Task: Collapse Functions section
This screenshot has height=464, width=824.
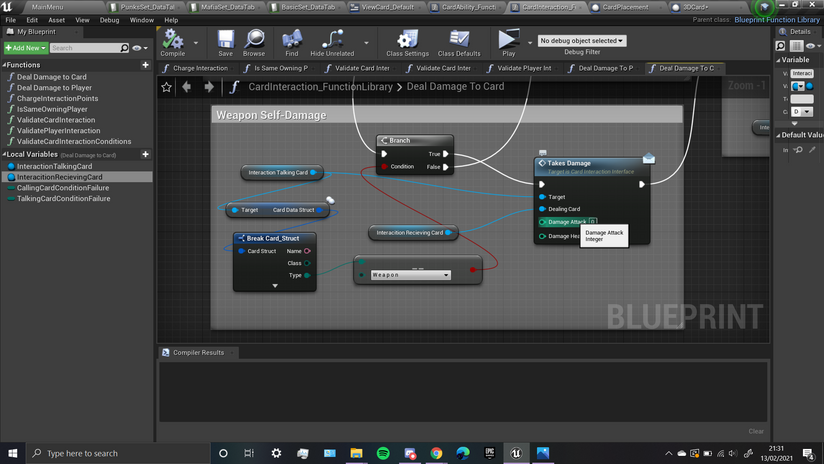Action: pos(4,65)
